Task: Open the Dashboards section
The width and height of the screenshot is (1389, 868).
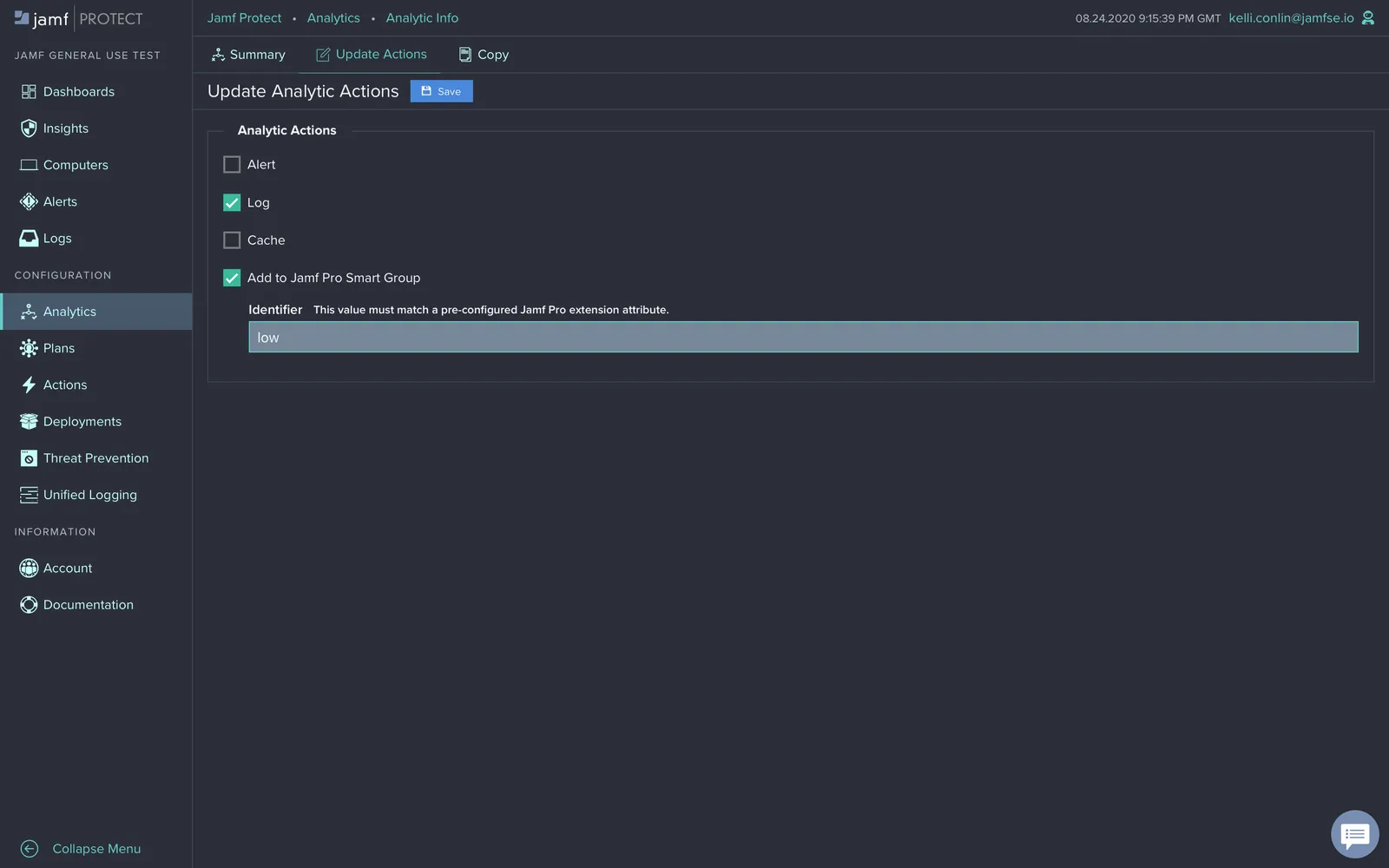Action: [x=78, y=91]
